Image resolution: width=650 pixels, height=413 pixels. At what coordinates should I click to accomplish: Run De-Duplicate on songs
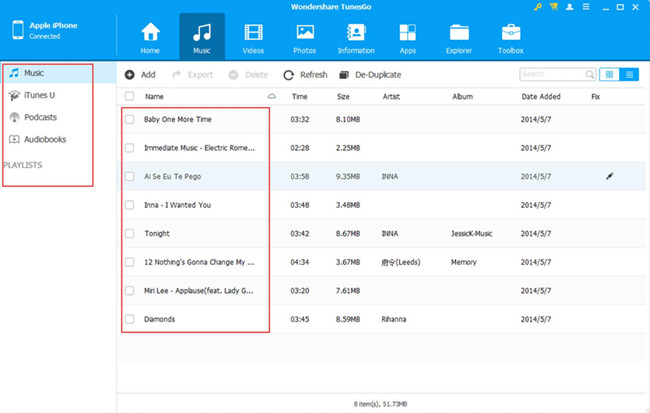(x=370, y=75)
